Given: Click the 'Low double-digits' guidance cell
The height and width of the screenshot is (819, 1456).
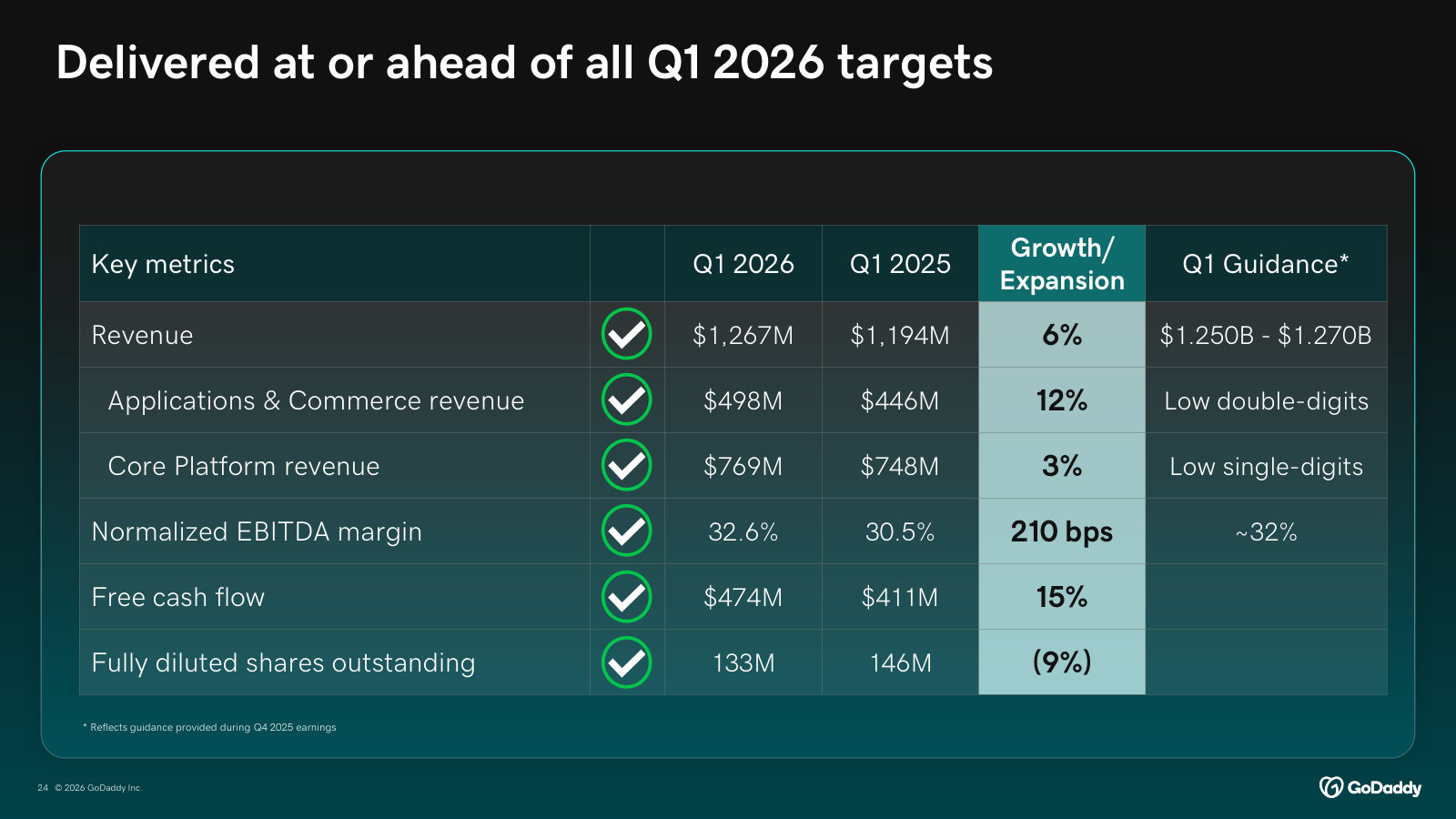Looking at the screenshot, I should [x=1266, y=400].
